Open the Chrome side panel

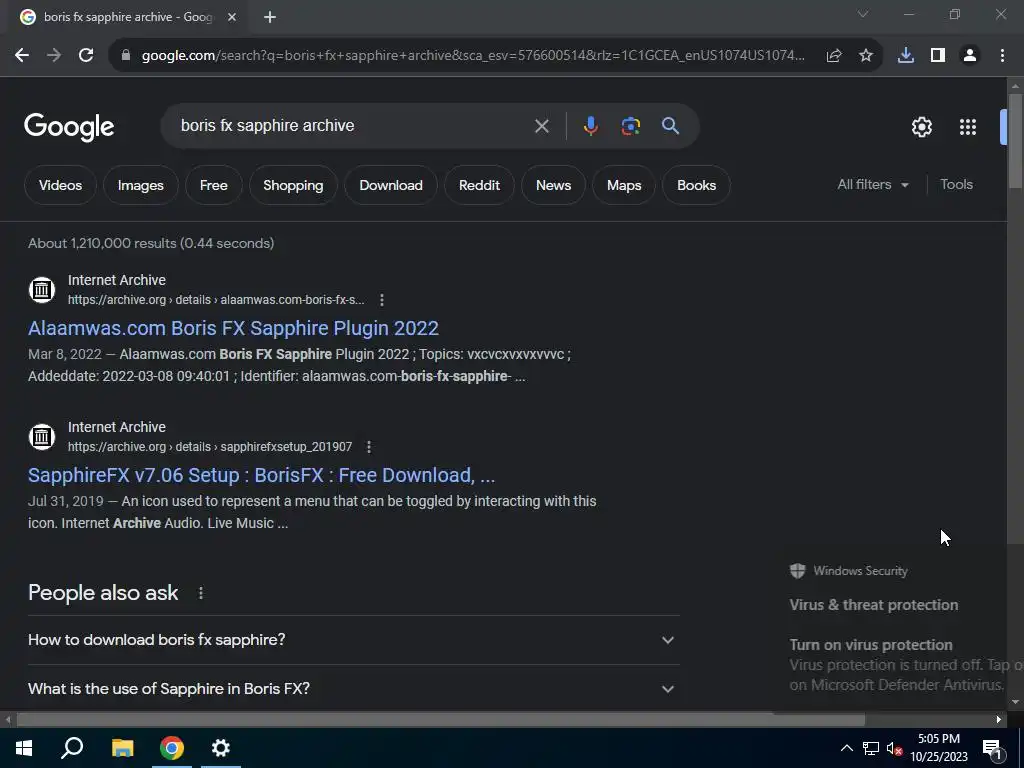coord(938,56)
